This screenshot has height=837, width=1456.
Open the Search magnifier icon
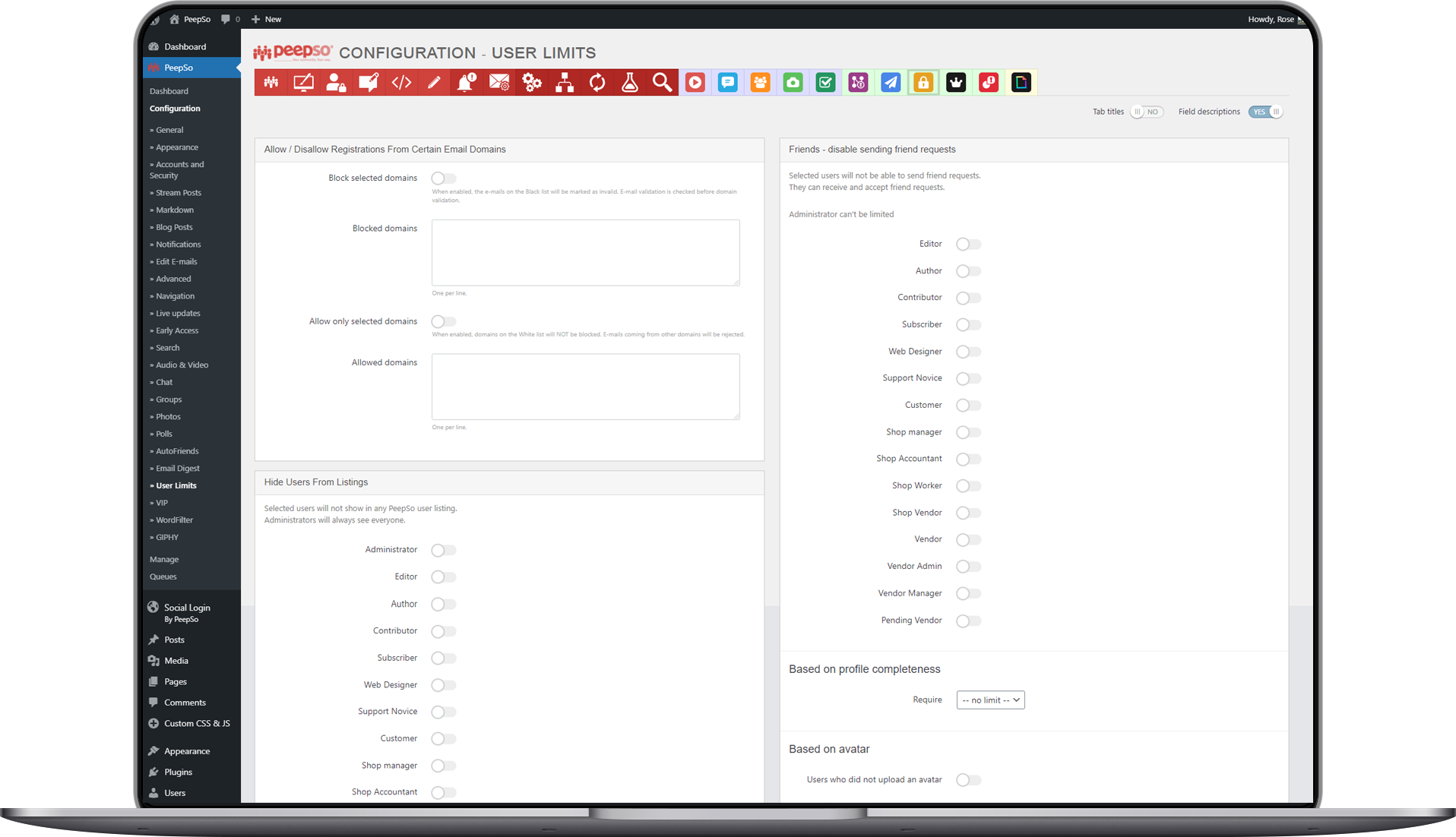[663, 82]
